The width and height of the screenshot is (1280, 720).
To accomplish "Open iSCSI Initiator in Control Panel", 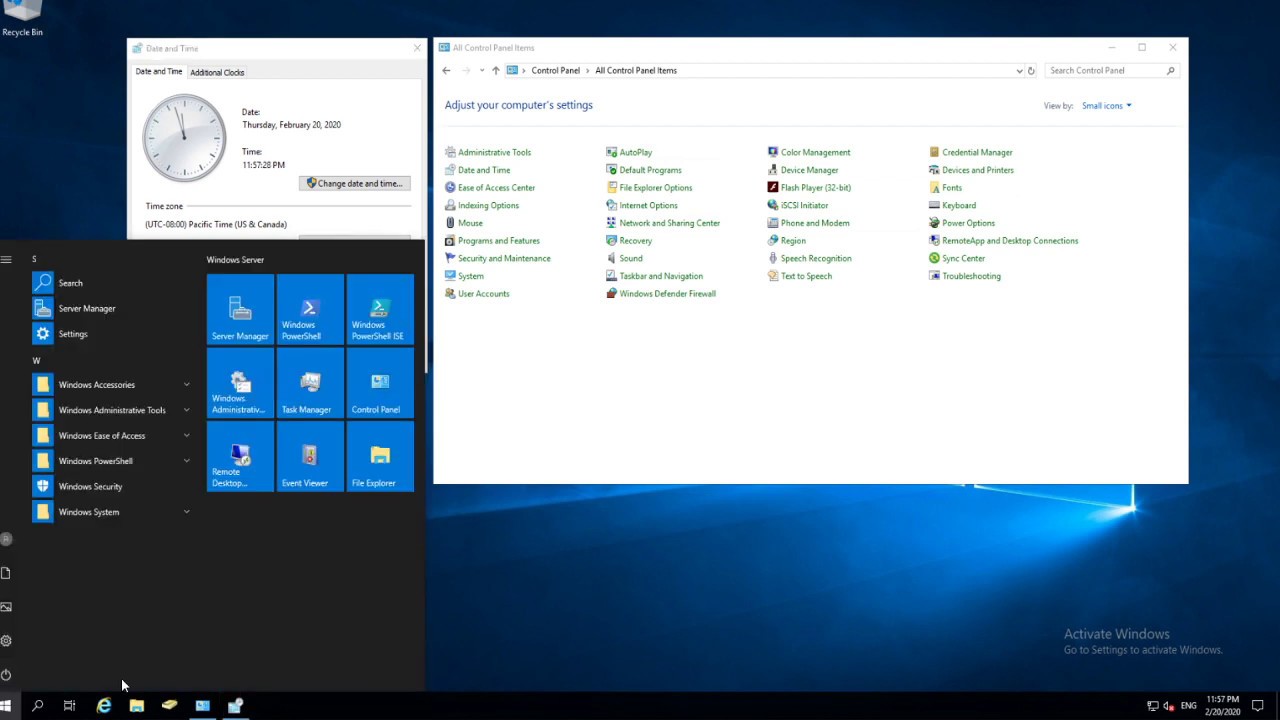I will [798, 206].
